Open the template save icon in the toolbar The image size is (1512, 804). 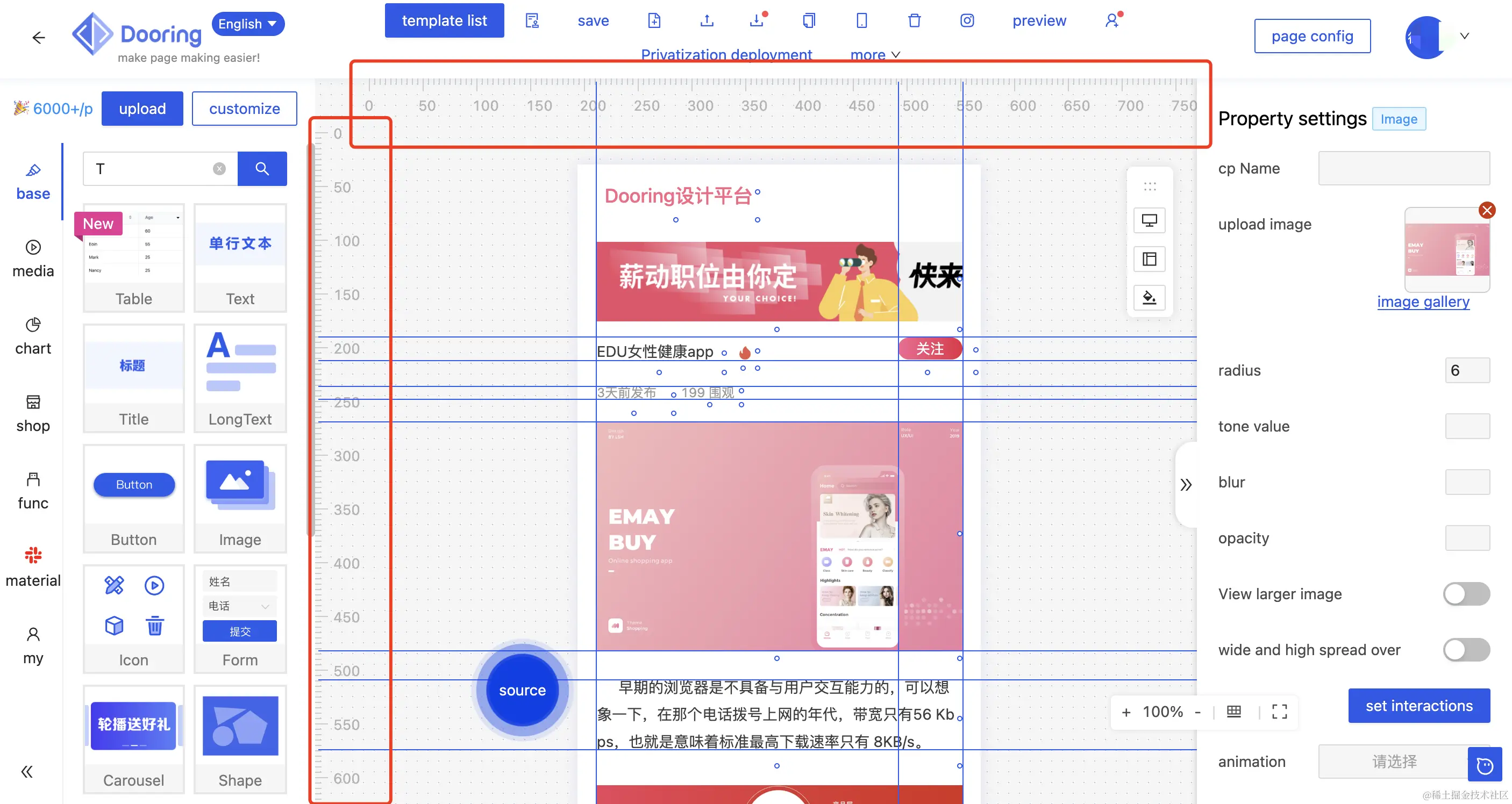coord(532,20)
